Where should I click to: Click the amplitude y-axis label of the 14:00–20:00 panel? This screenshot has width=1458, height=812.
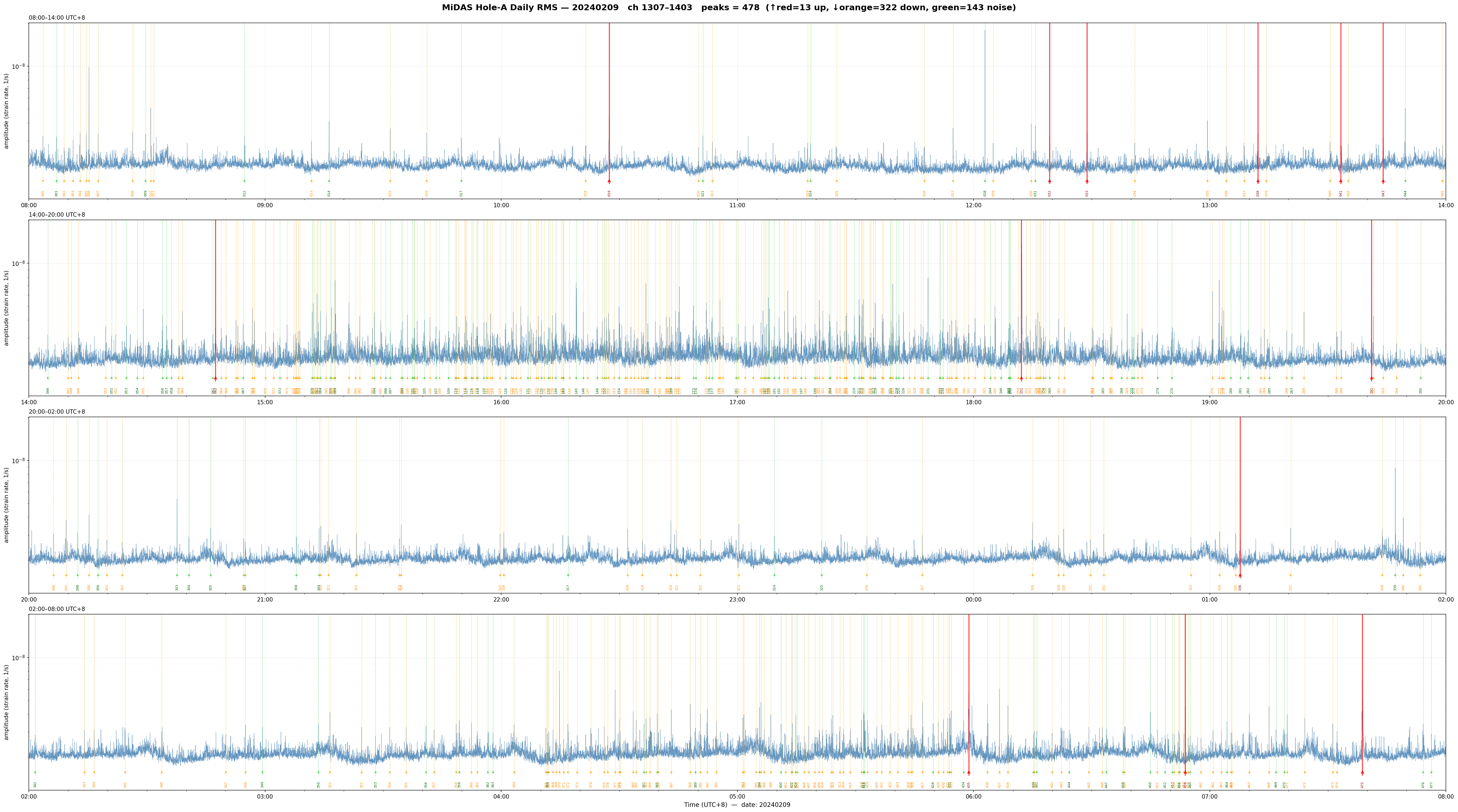(x=7, y=308)
